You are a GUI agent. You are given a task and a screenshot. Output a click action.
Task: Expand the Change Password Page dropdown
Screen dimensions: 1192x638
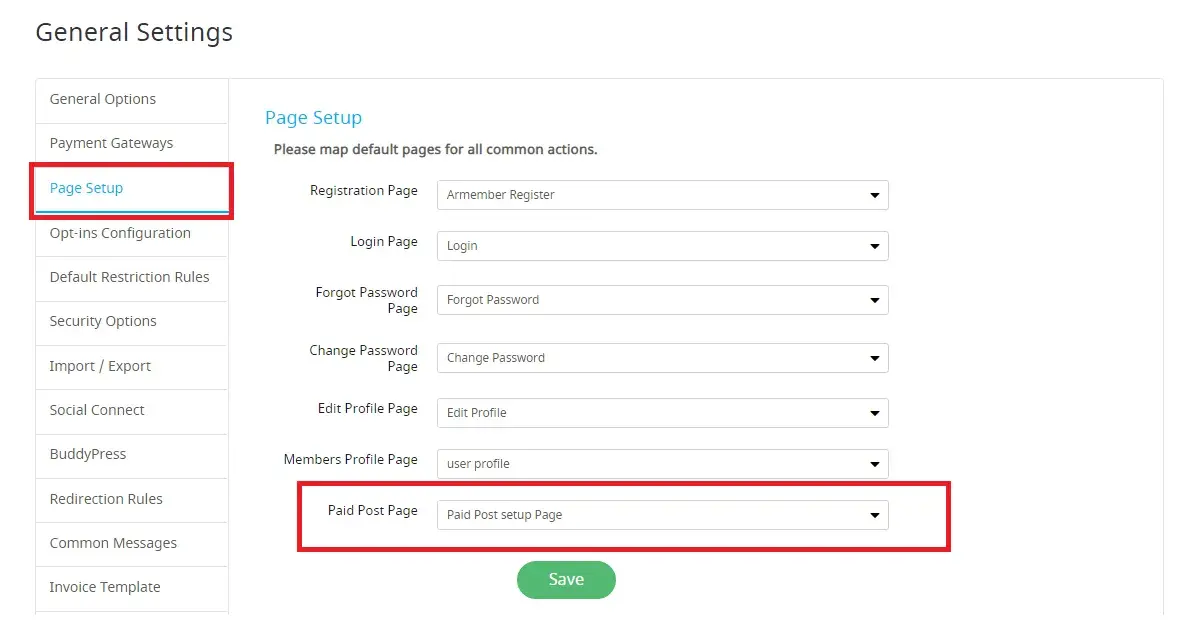pos(662,358)
